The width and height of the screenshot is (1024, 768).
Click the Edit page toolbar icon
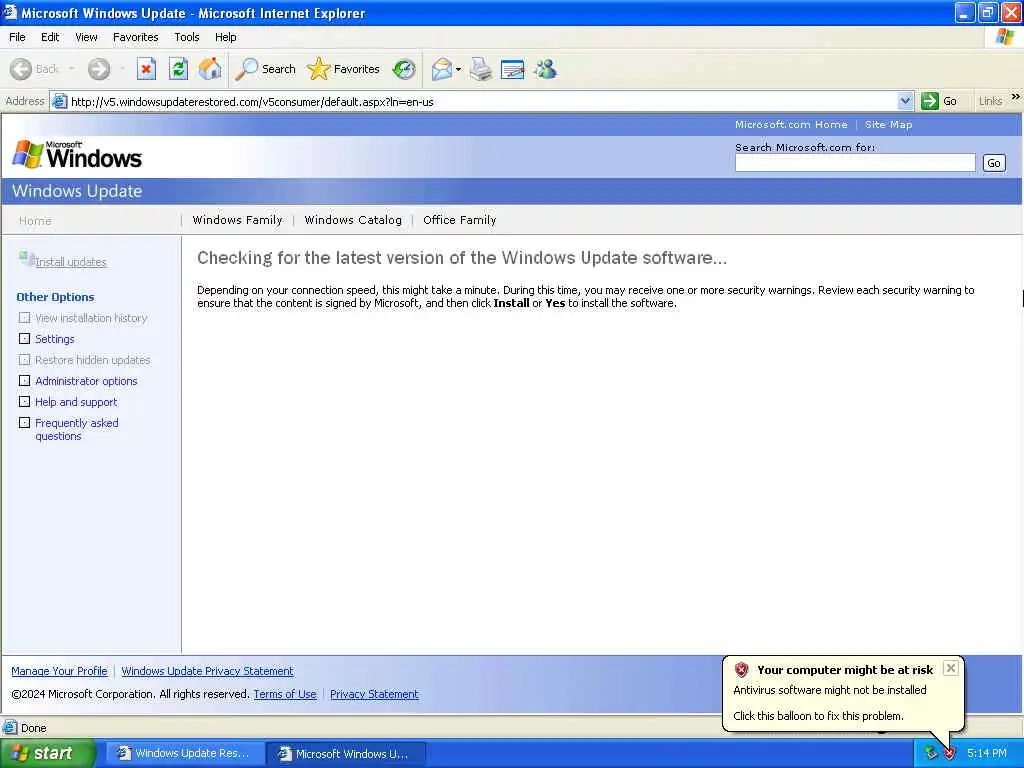513,69
